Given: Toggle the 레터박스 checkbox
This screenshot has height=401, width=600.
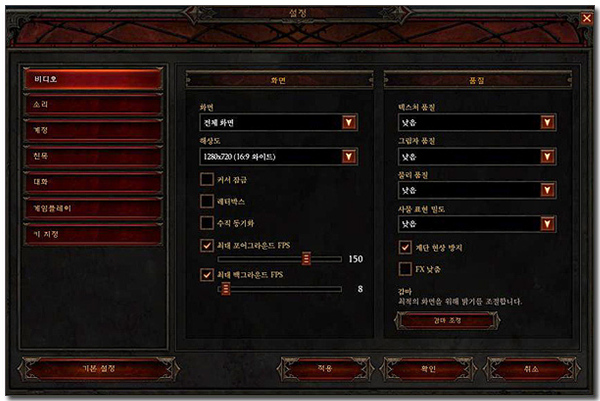Looking at the screenshot, I should tap(207, 201).
